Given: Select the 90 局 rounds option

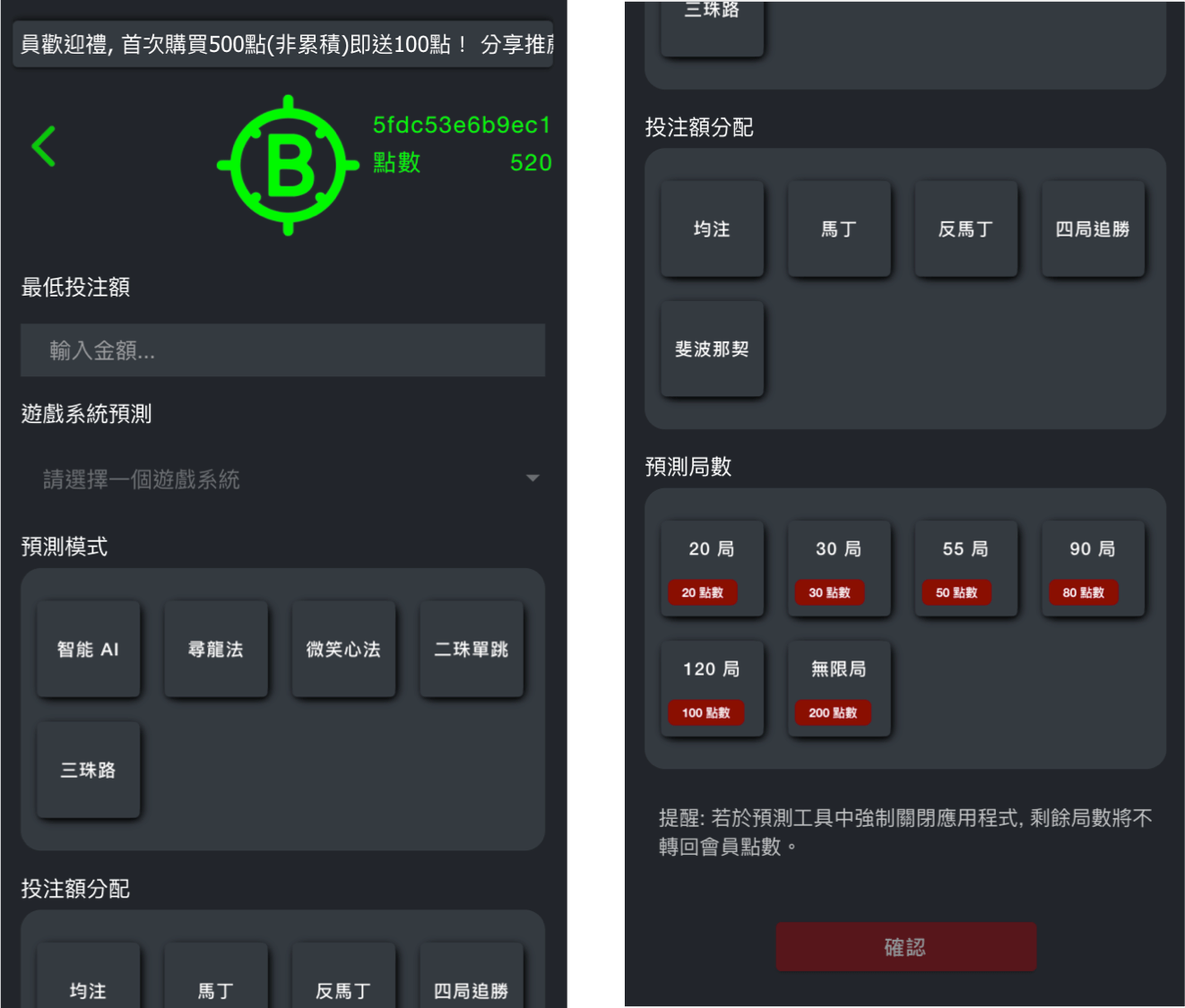Looking at the screenshot, I should pos(1094,568).
